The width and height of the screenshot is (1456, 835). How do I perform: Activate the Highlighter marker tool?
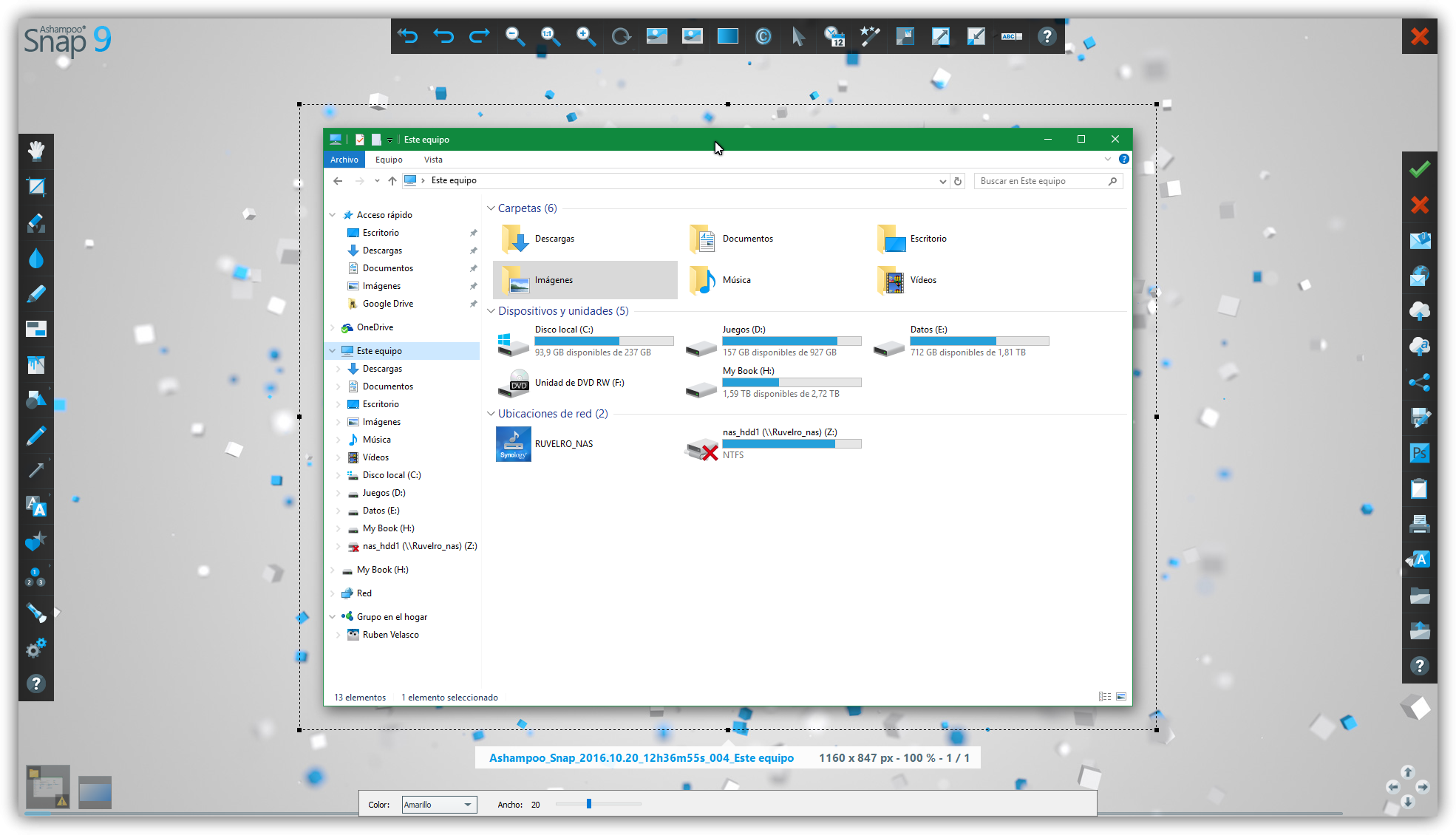35,293
